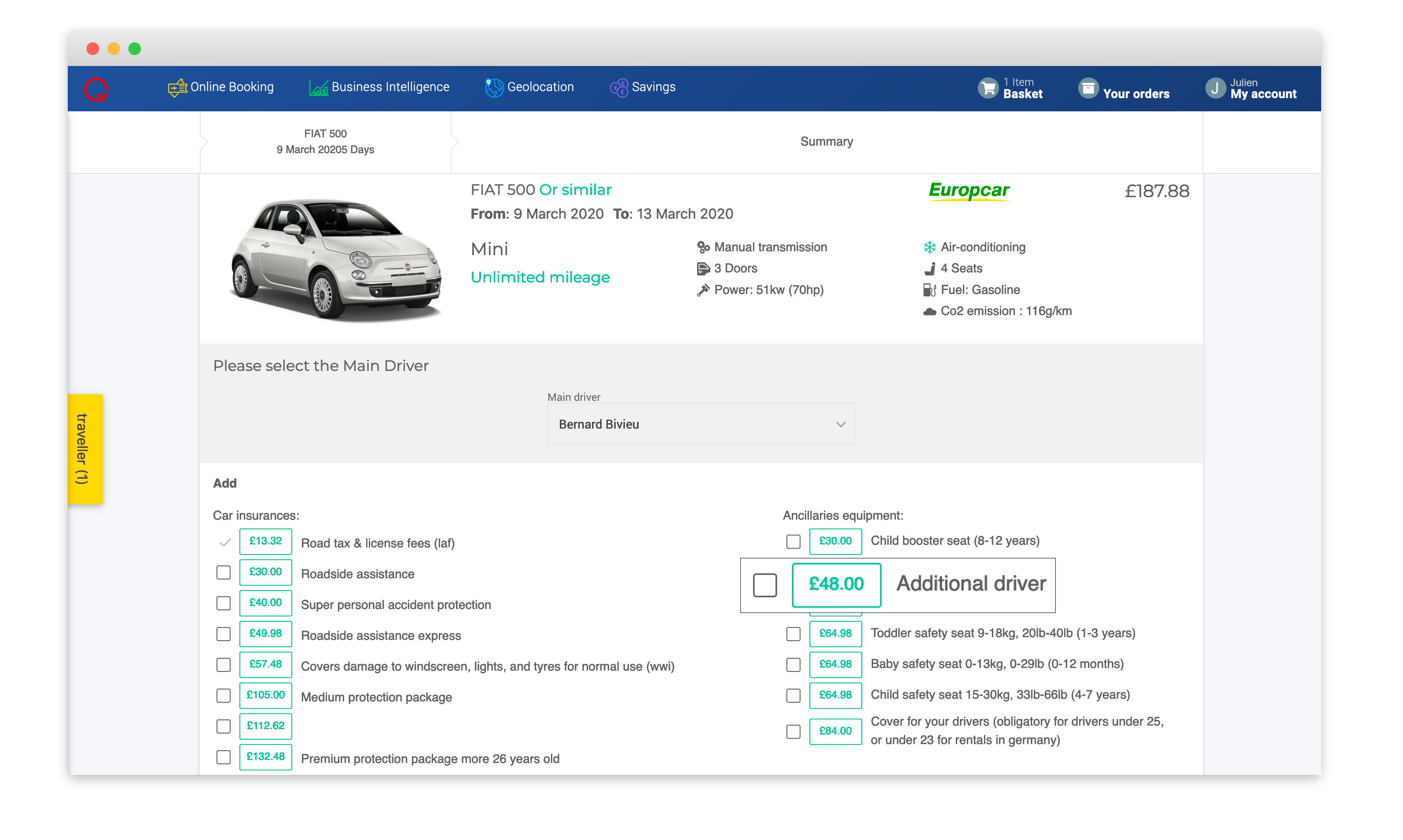Enable the Additional driver checkbox
This screenshot has height=840, width=1403.
(x=764, y=585)
